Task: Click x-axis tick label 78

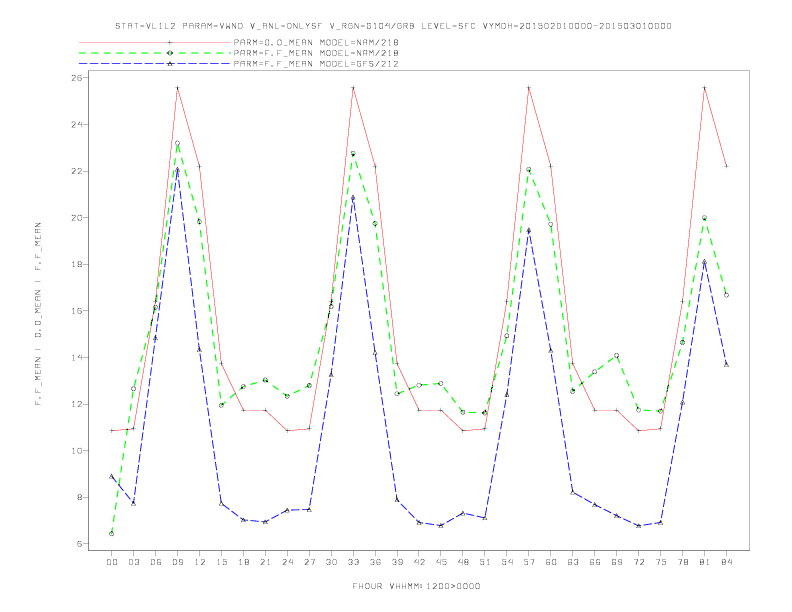Action: point(683,562)
